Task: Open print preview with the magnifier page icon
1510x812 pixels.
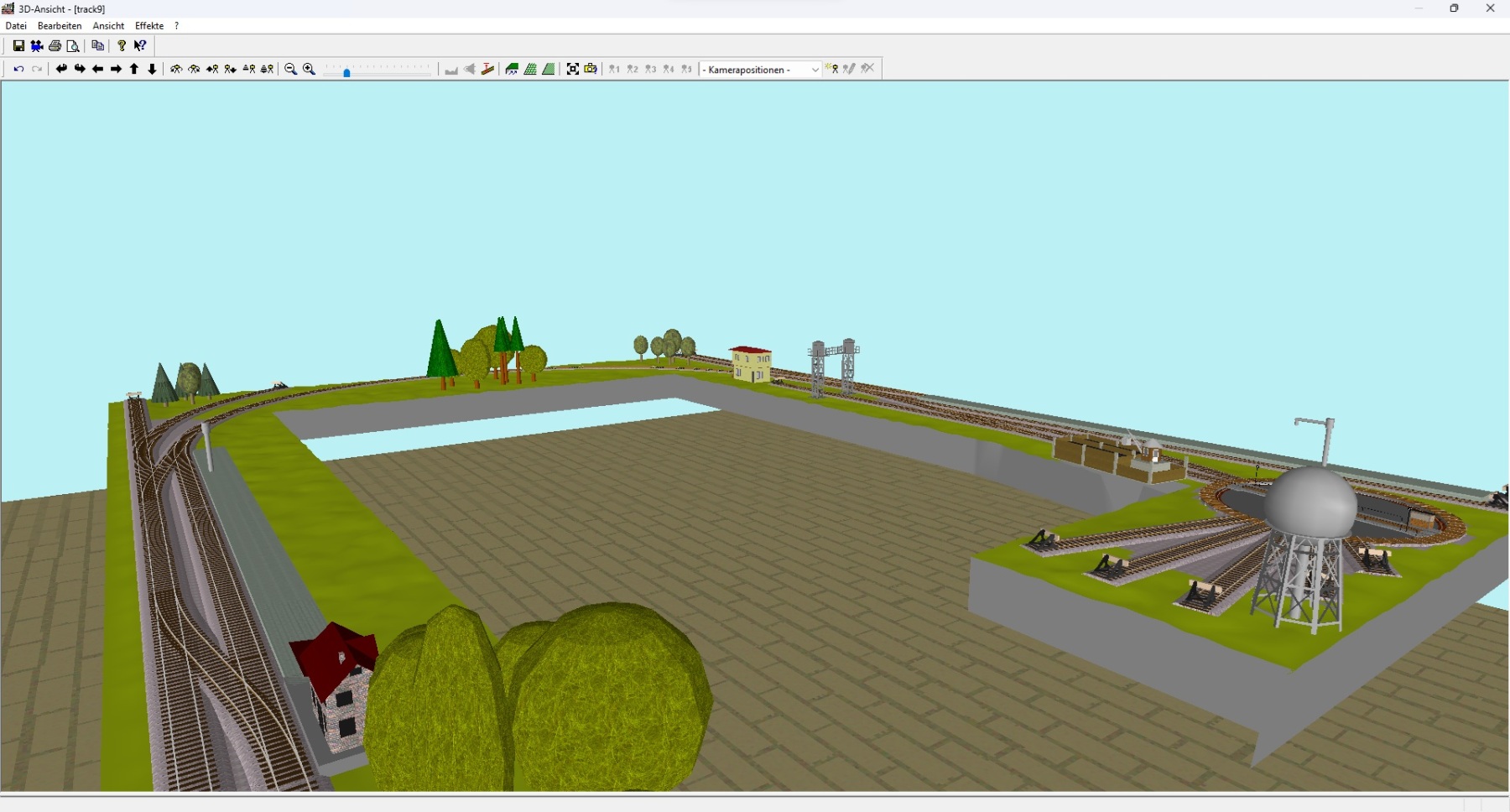Action: tap(73, 46)
